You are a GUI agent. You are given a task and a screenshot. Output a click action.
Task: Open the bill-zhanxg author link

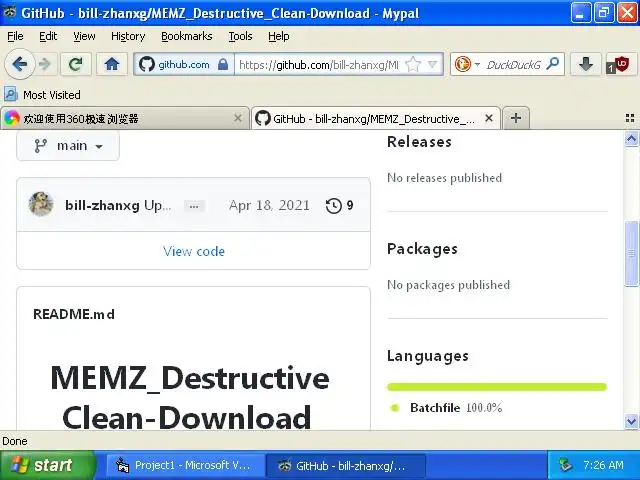(102, 205)
